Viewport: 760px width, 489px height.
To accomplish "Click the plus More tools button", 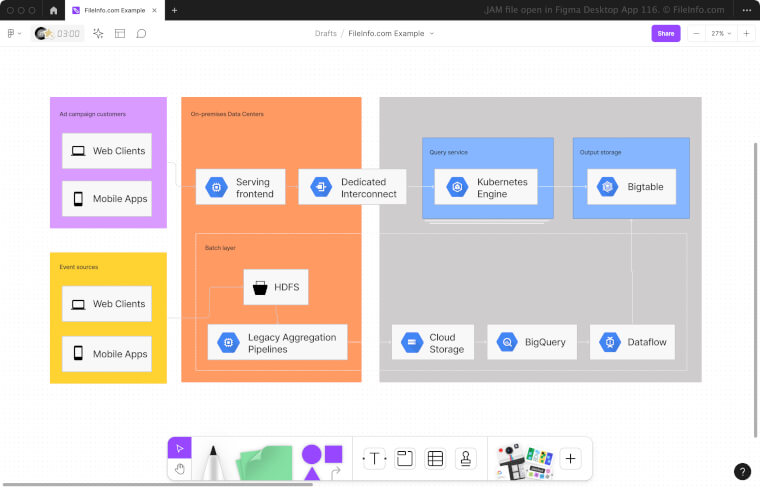I will (570, 459).
